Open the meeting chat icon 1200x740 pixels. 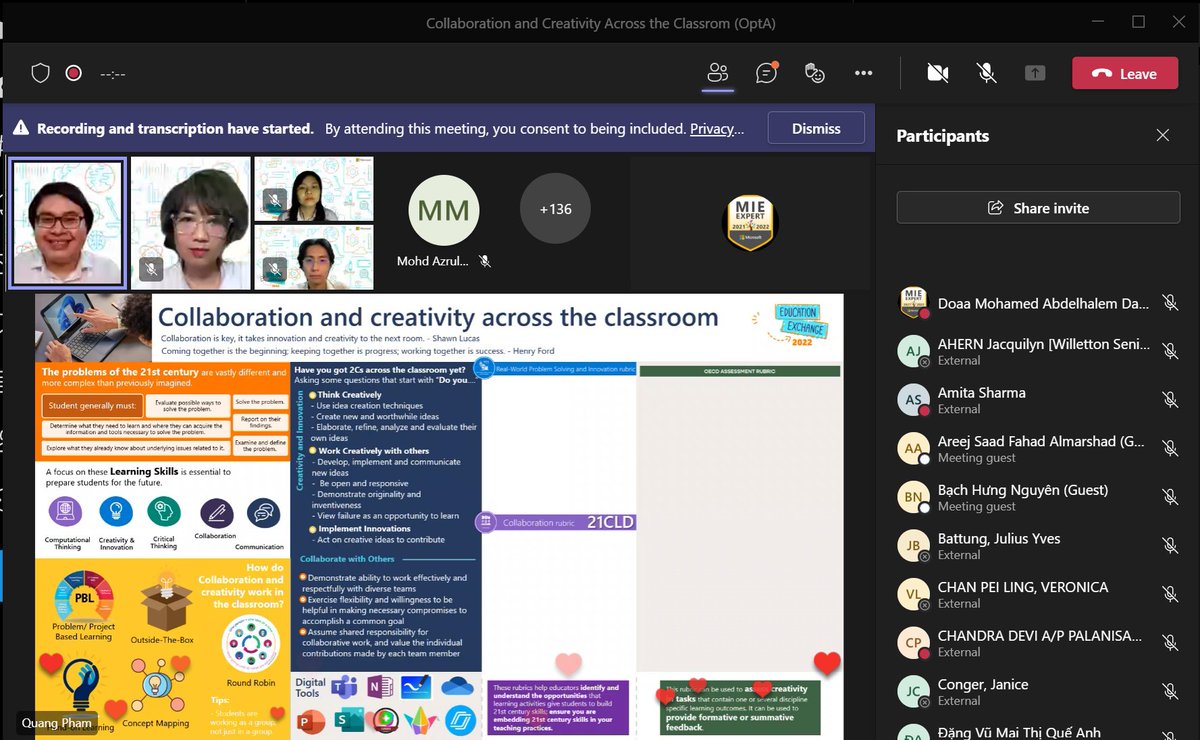767,73
